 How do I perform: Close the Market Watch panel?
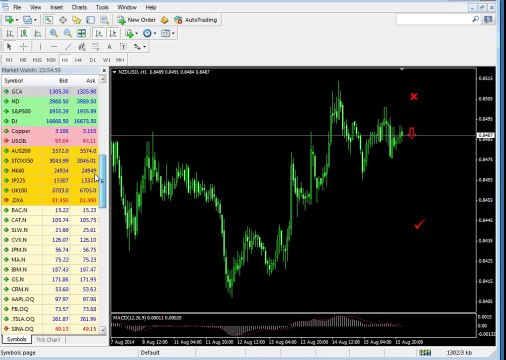point(104,70)
